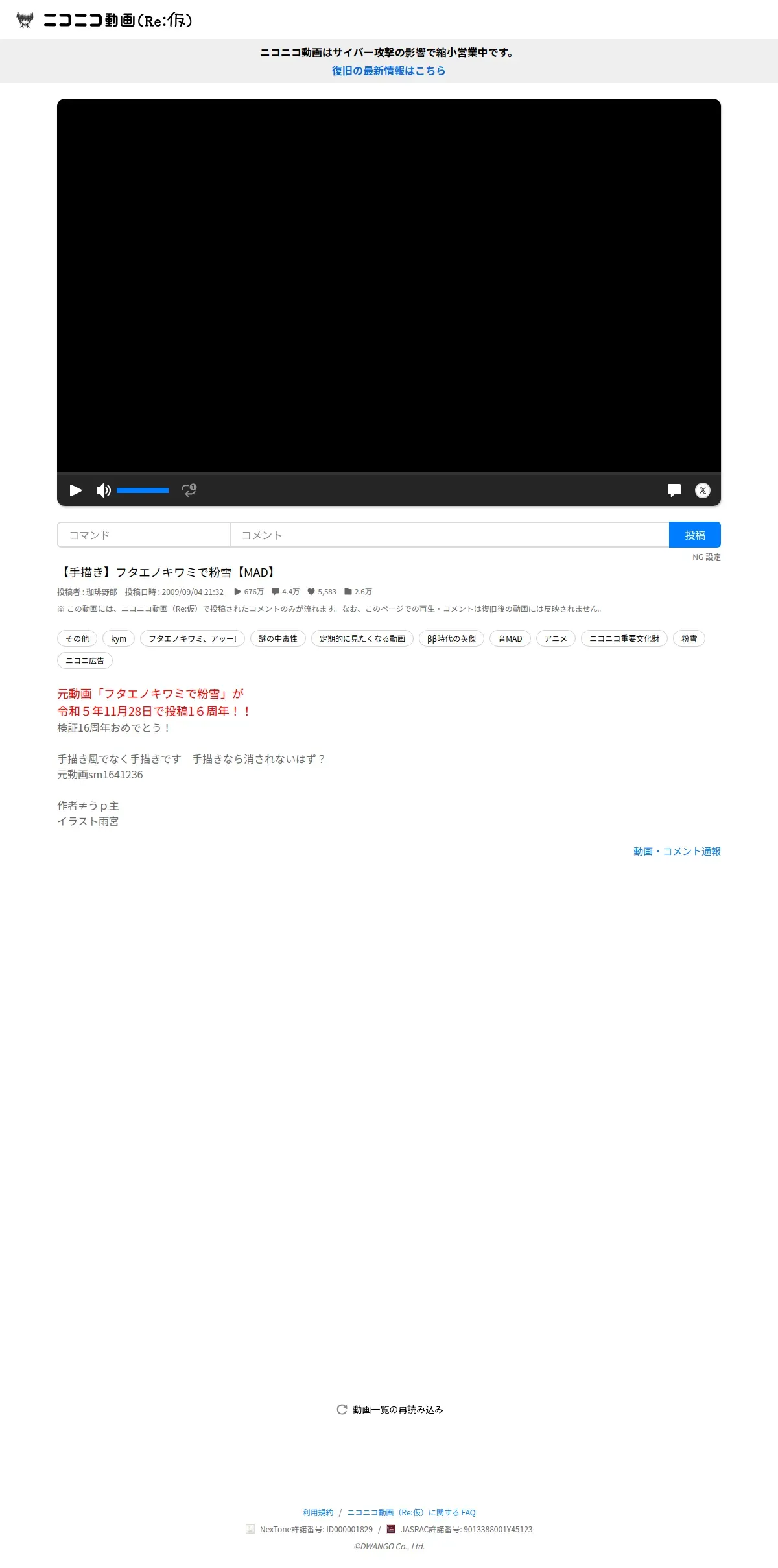This screenshot has height=1568, width=778.
Task: Select the アニメ tag
Action: pyautogui.click(x=556, y=638)
